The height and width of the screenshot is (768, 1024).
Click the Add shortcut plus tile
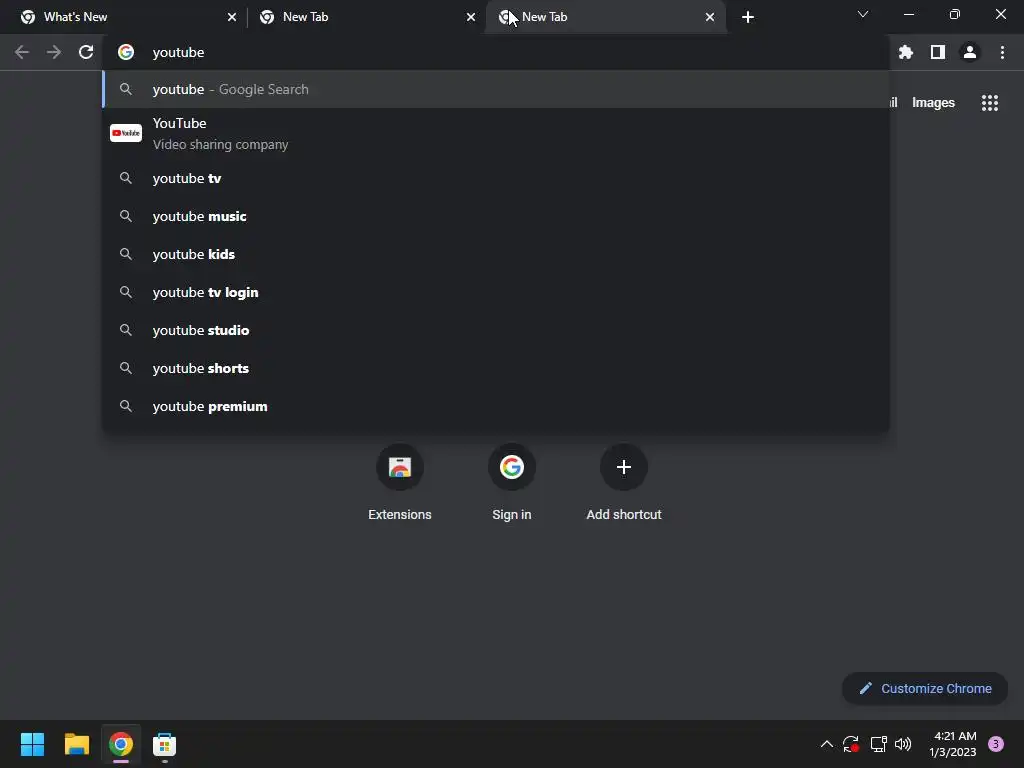624,483
